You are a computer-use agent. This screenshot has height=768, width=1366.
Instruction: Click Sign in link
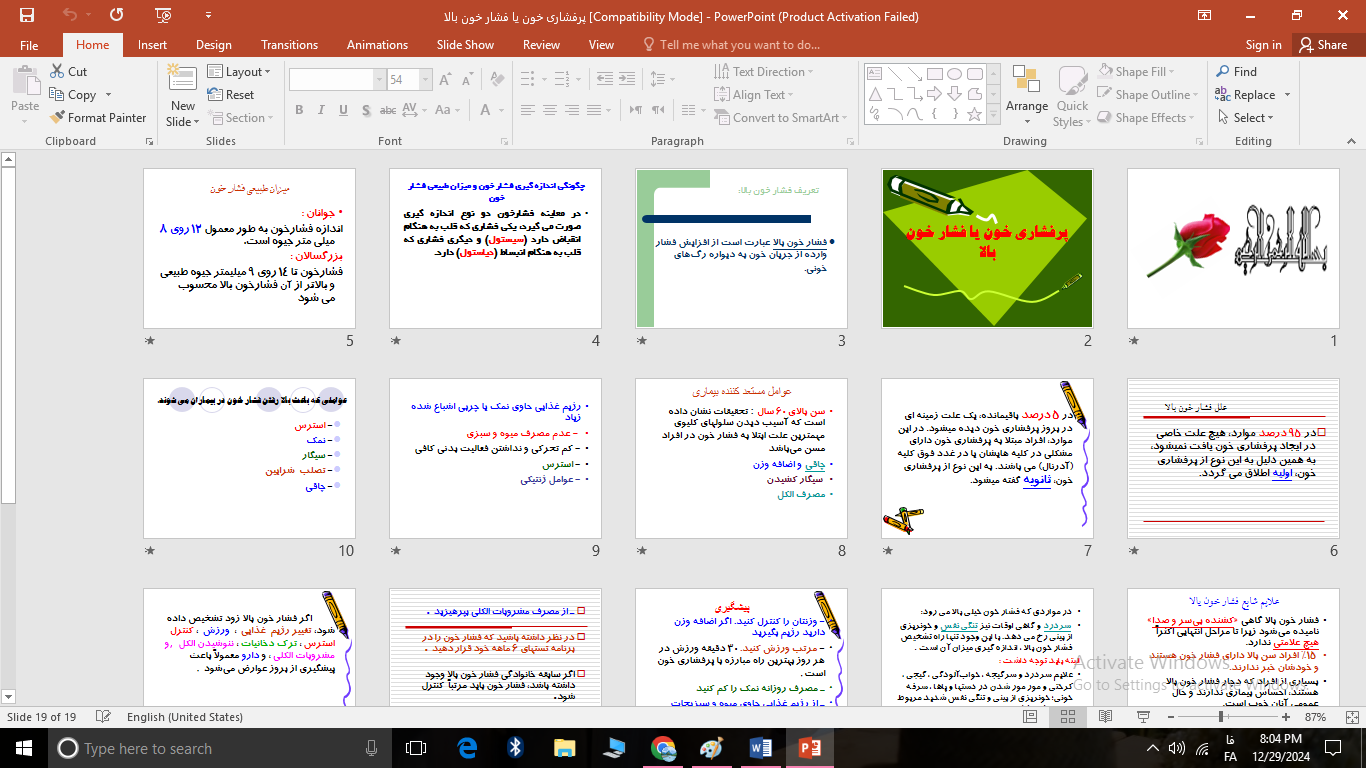[x=1263, y=45]
